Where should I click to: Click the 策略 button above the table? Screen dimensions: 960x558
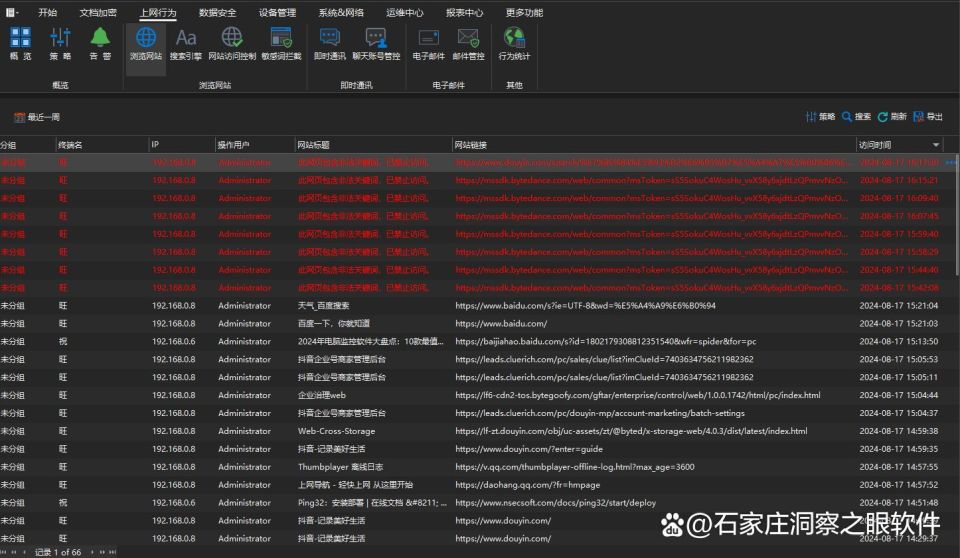(x=820, y=116)
